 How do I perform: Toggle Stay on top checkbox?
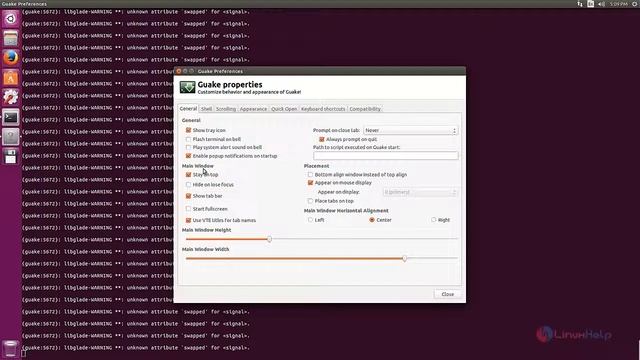pyautogui.click(x=188, y=175)
